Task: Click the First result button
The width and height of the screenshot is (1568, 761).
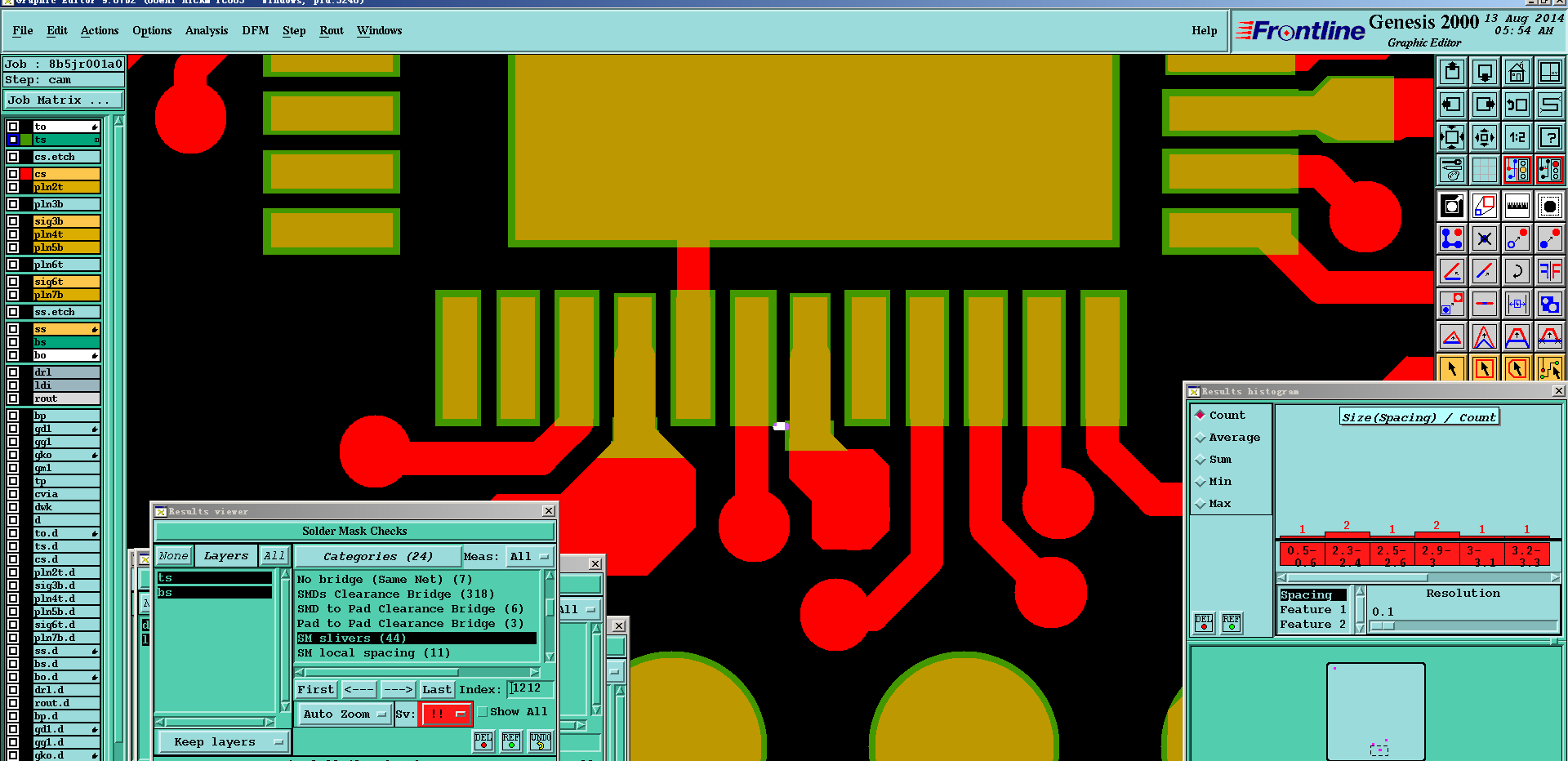Action: pos(316,690)
